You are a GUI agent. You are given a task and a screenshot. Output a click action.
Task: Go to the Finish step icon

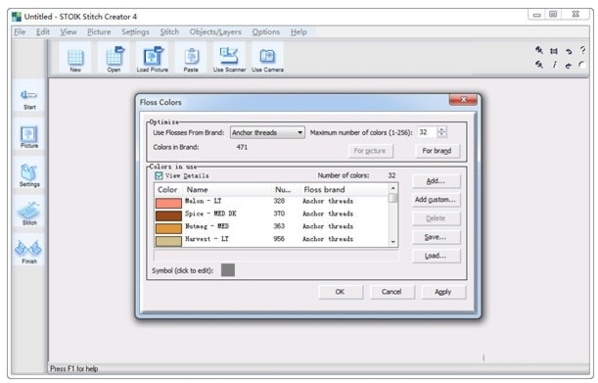[29, 251]
